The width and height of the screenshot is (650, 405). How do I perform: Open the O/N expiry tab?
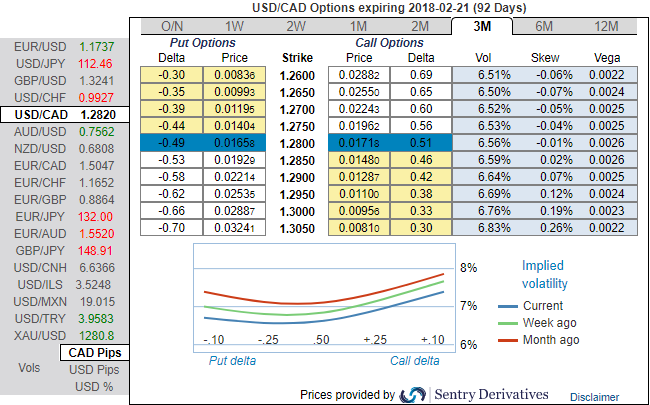tap(172, 25)
